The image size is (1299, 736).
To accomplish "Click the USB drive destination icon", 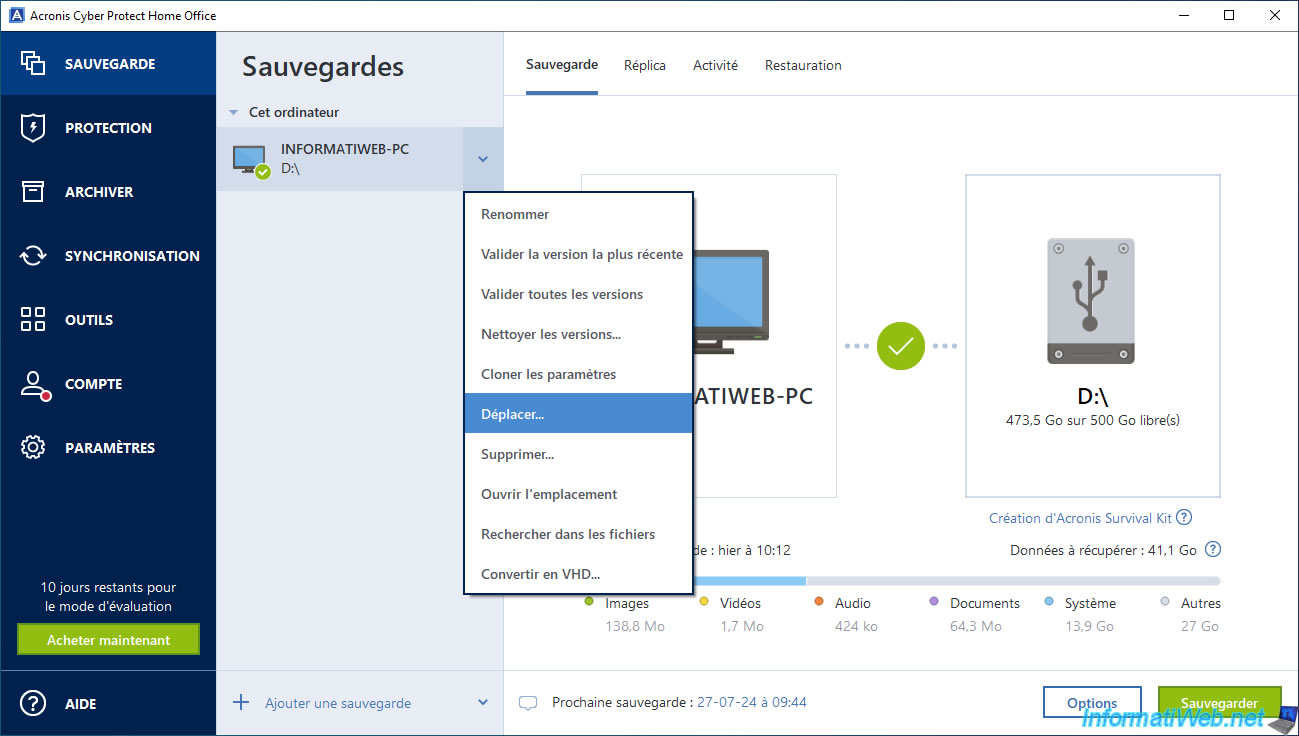I will pos(1090,301).
